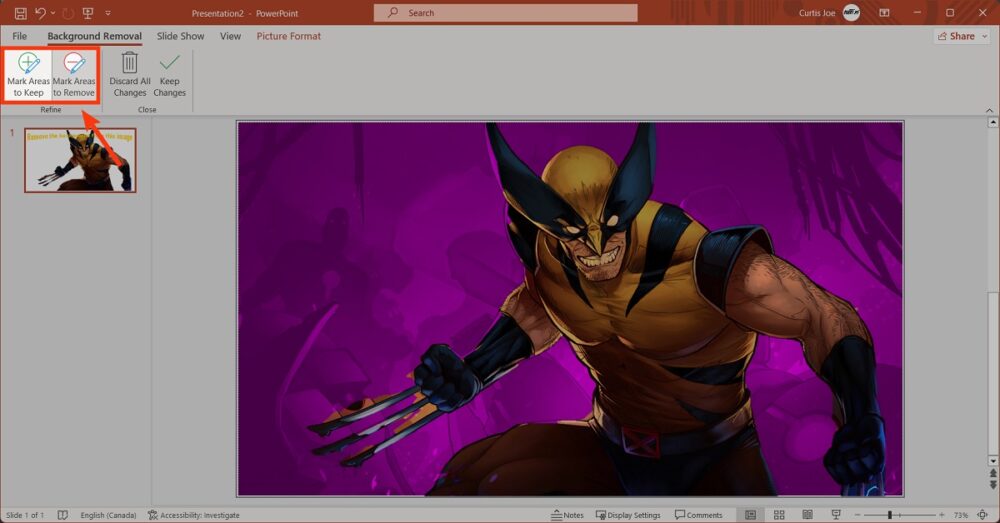The width and height of the screenshot is (1000, 523).
Task: Switch to Normal view in the status bar
Action: click(x=751, y=515)
